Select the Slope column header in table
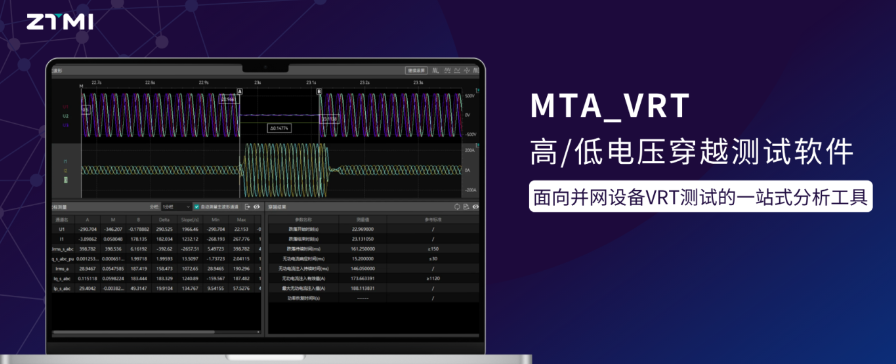This screenshot has height=364, width=896. (189, 219)
